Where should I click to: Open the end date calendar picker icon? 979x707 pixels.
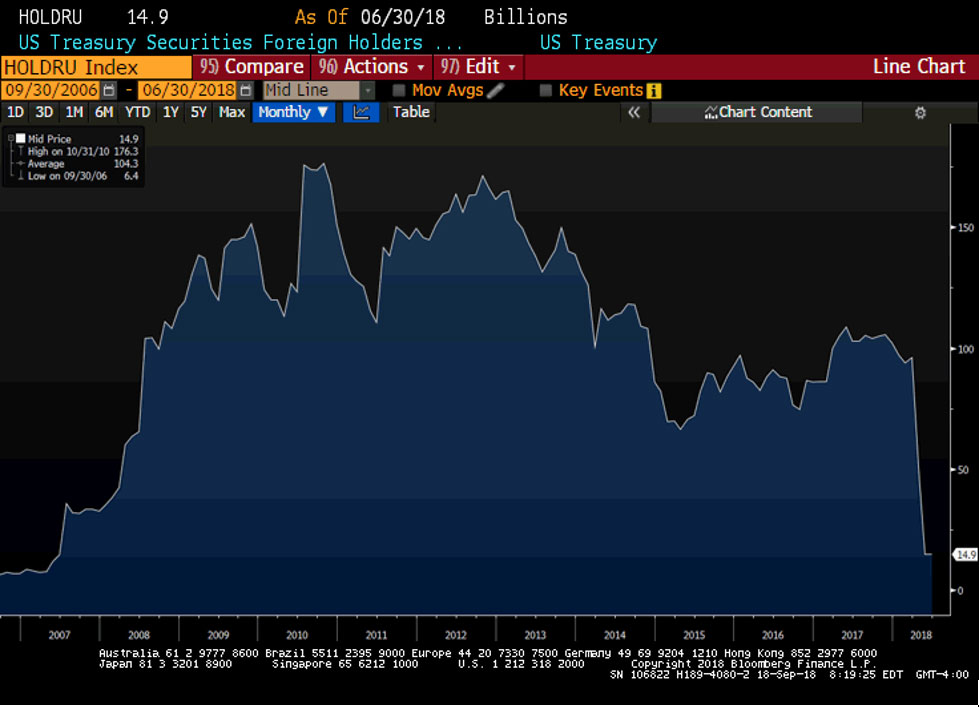point(246,91)
